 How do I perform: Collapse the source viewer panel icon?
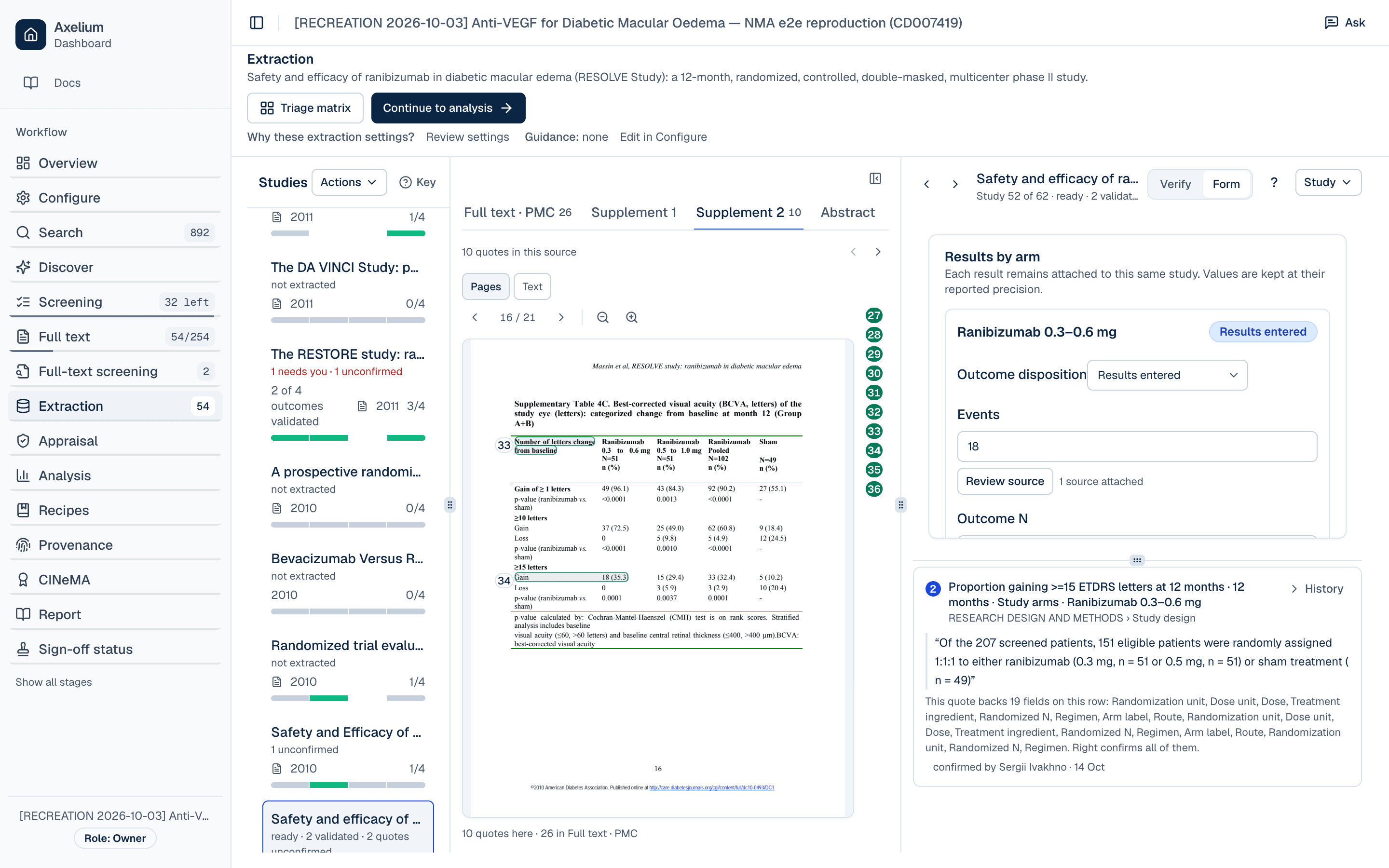(x=875, y=178)
